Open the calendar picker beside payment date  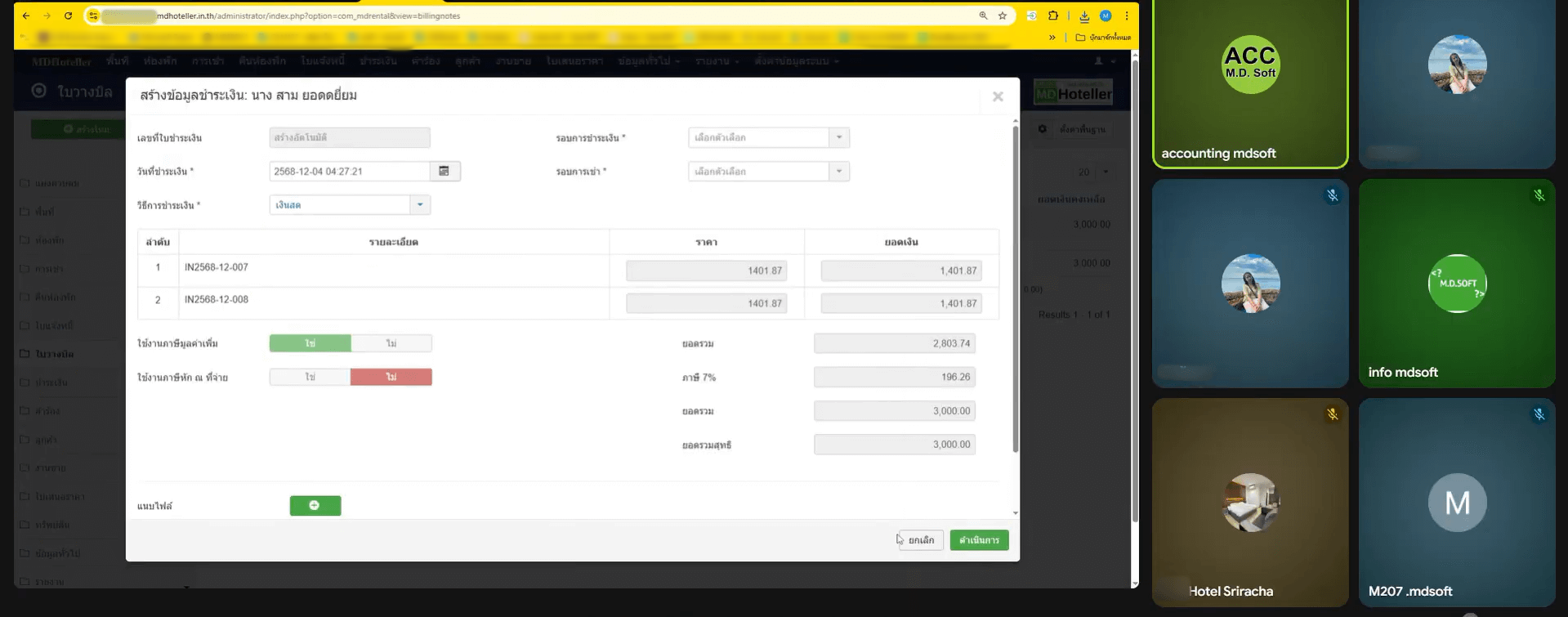444,171
